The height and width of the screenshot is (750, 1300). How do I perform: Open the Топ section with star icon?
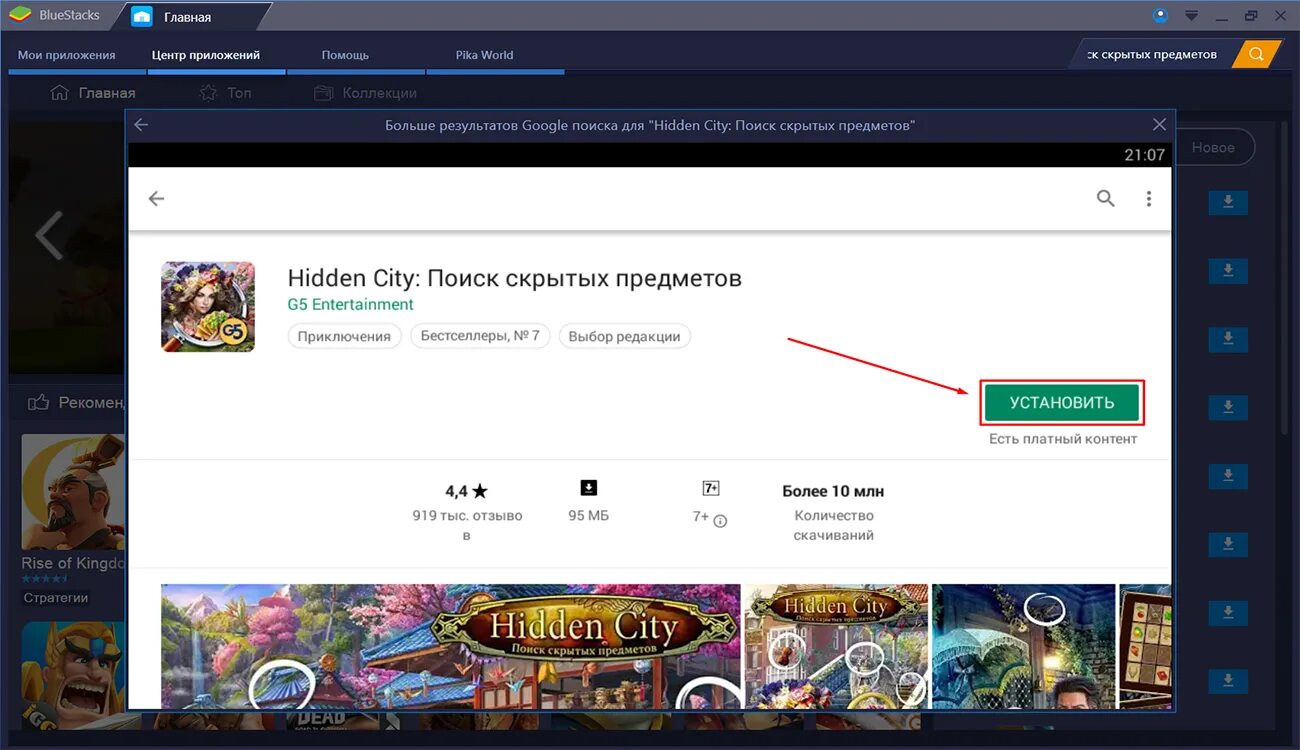[x=226, y=93]
